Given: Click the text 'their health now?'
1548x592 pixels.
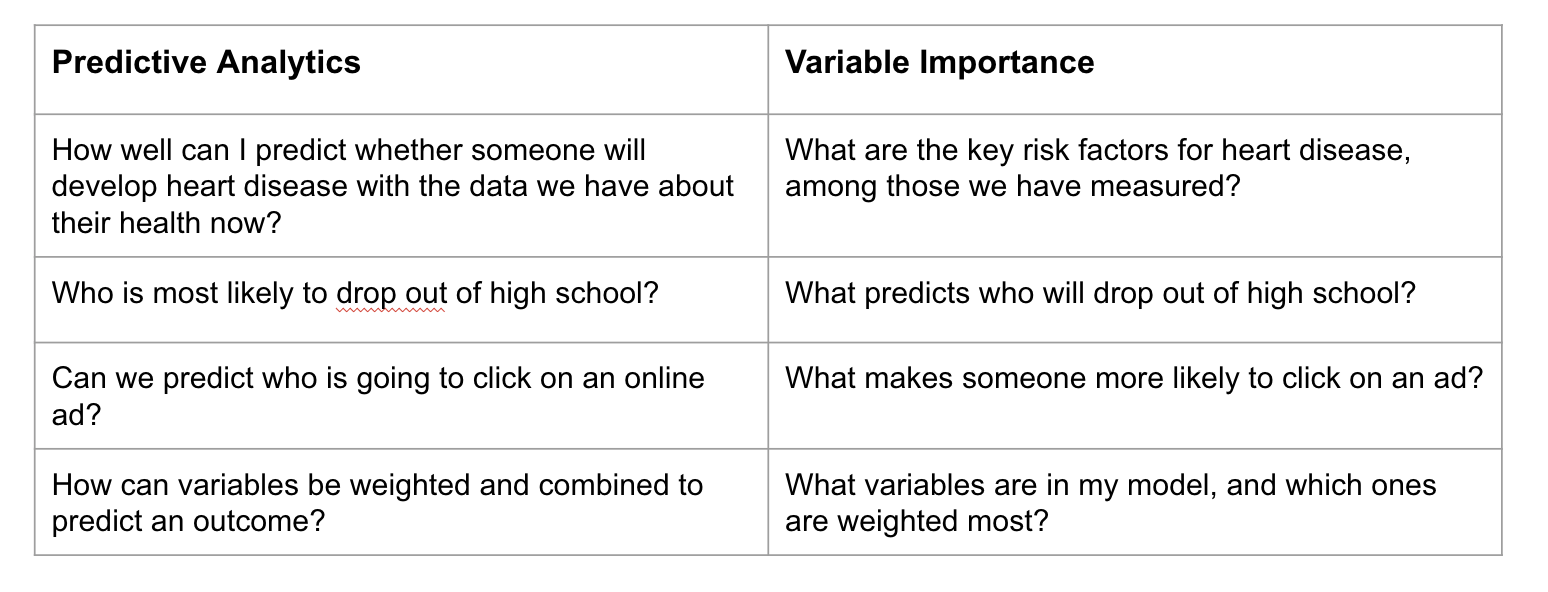Looking at the screenshot, I should [x=167, y=222].
